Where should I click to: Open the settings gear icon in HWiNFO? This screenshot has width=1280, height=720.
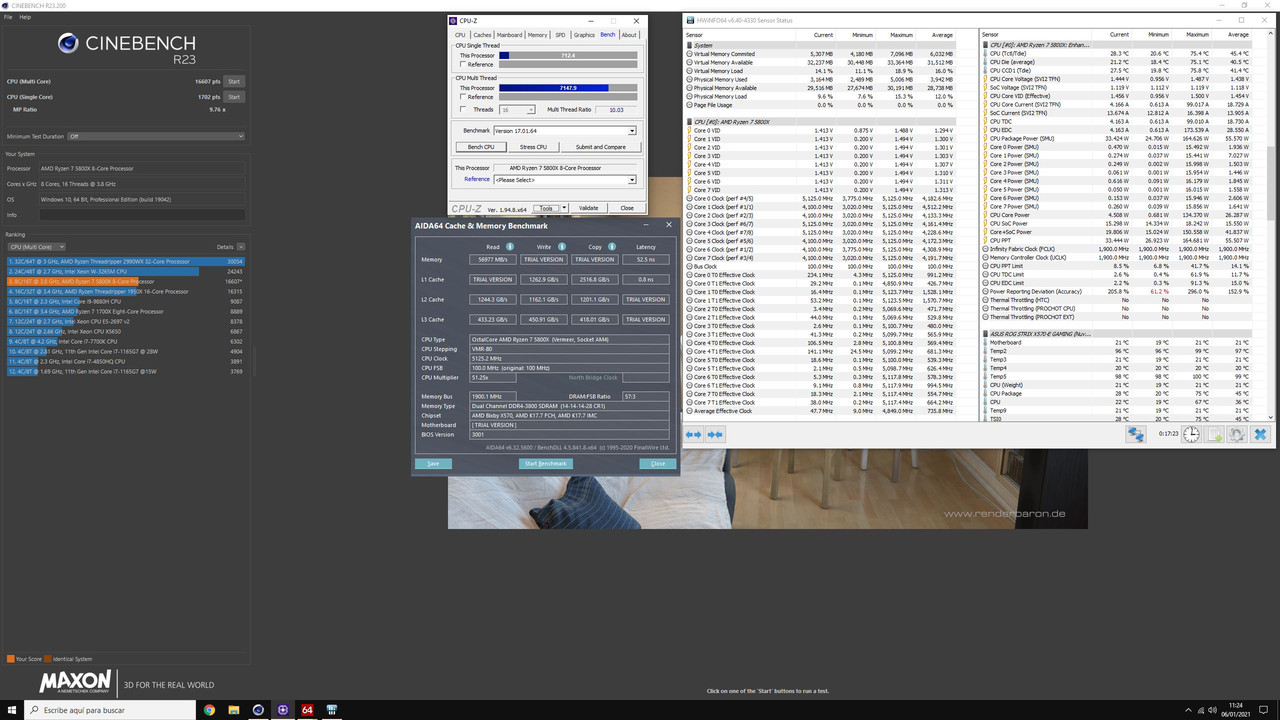(x=1237, y=434)
